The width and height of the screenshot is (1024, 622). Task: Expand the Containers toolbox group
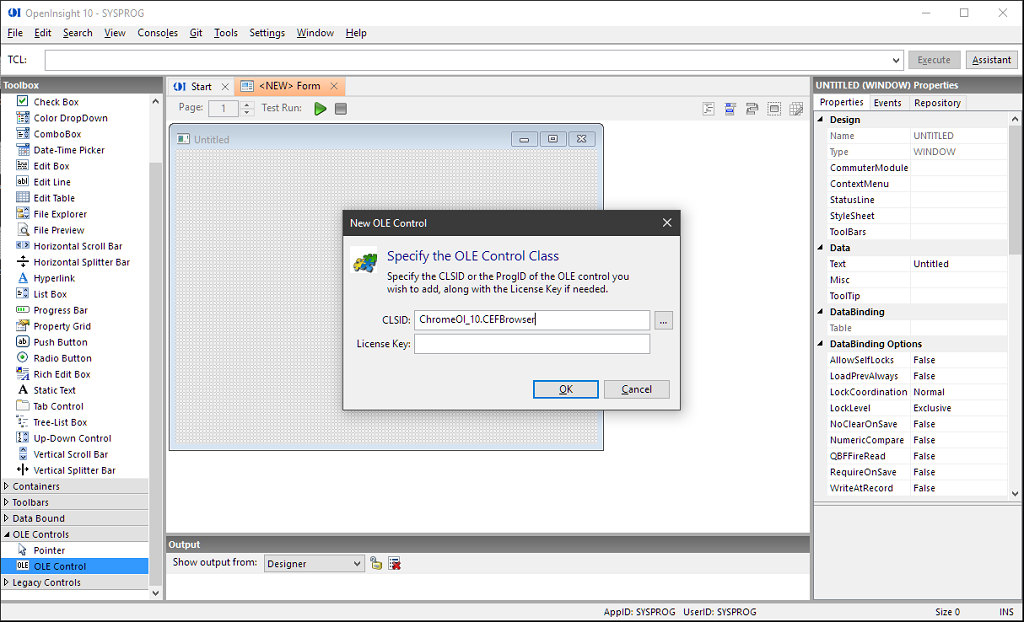click(x=7, y=486)
